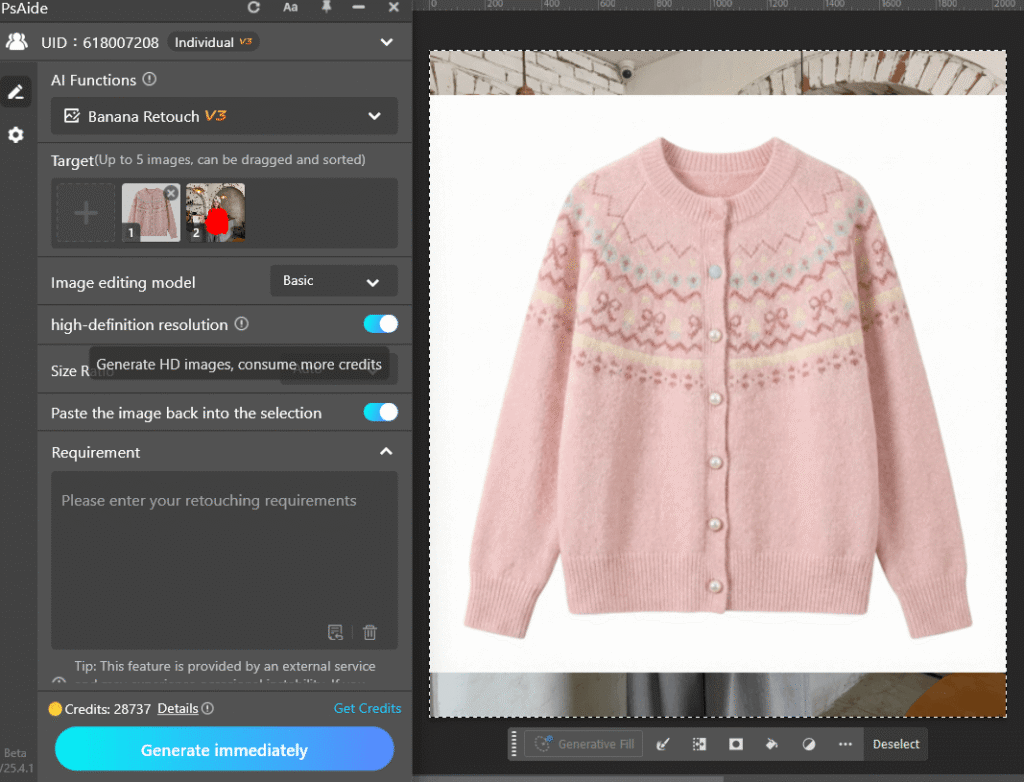Toggle Paste the image back into selection

click(x=380, y=412)
